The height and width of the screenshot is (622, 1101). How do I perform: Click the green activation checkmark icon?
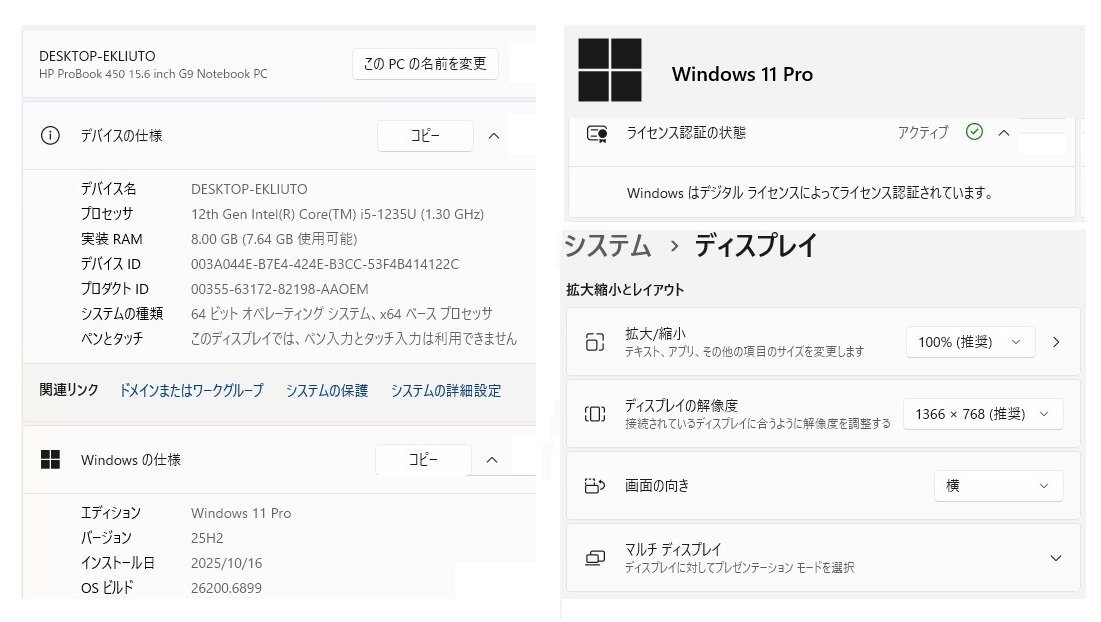pos(974,132)
